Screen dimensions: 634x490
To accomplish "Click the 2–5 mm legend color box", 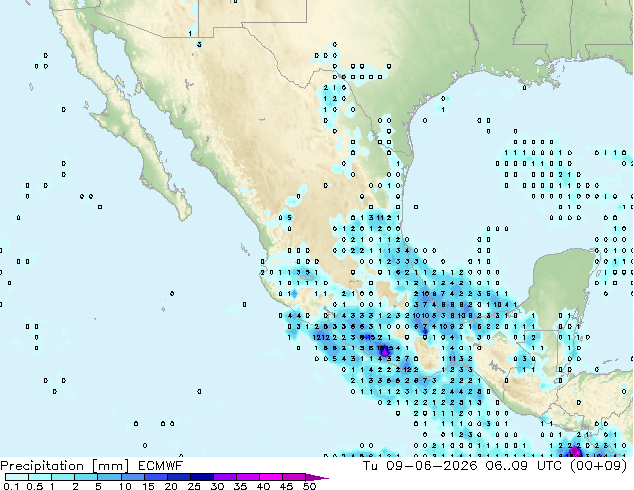I will coord(86,477).
